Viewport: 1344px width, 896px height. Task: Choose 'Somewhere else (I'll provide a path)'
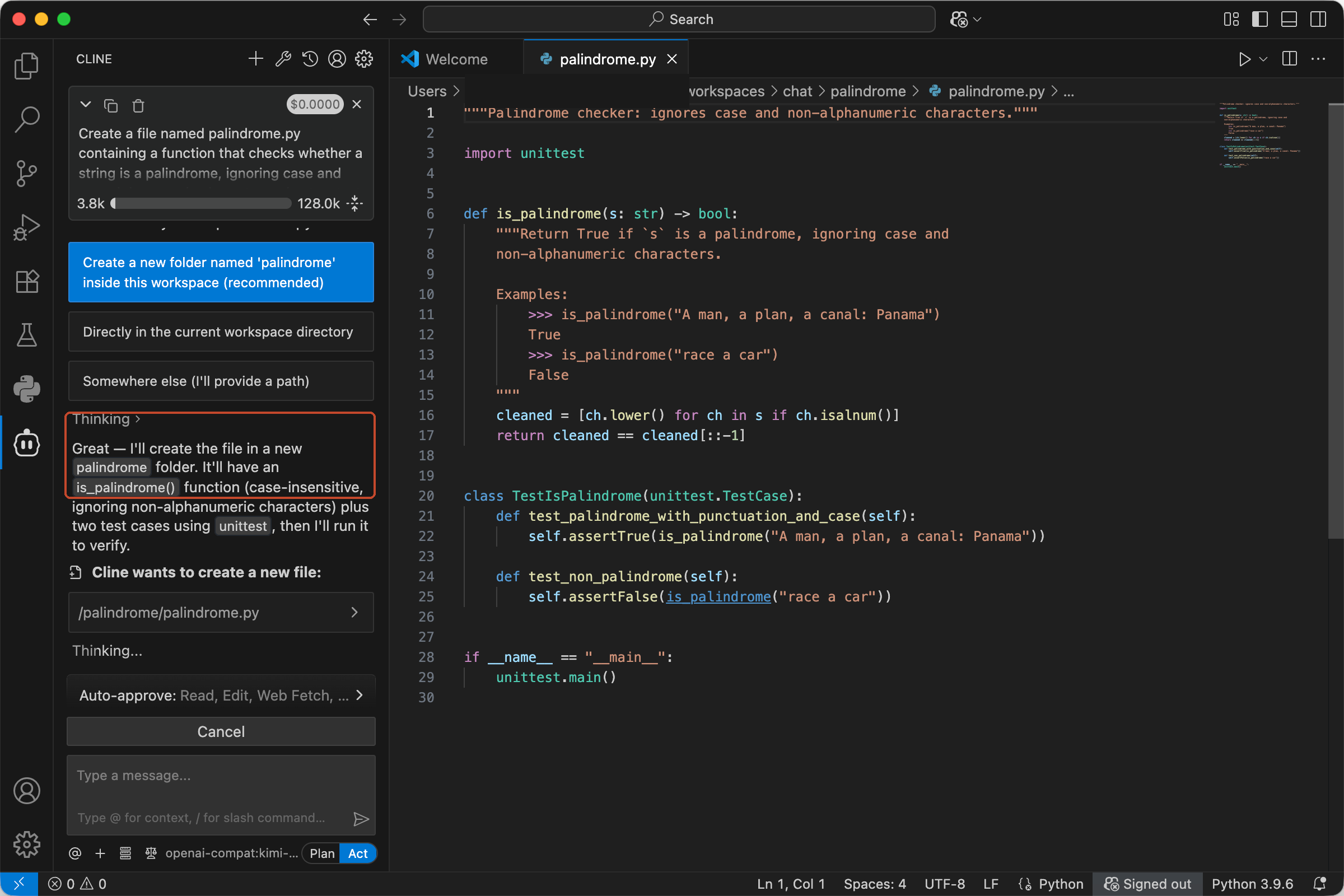point(221,381)
